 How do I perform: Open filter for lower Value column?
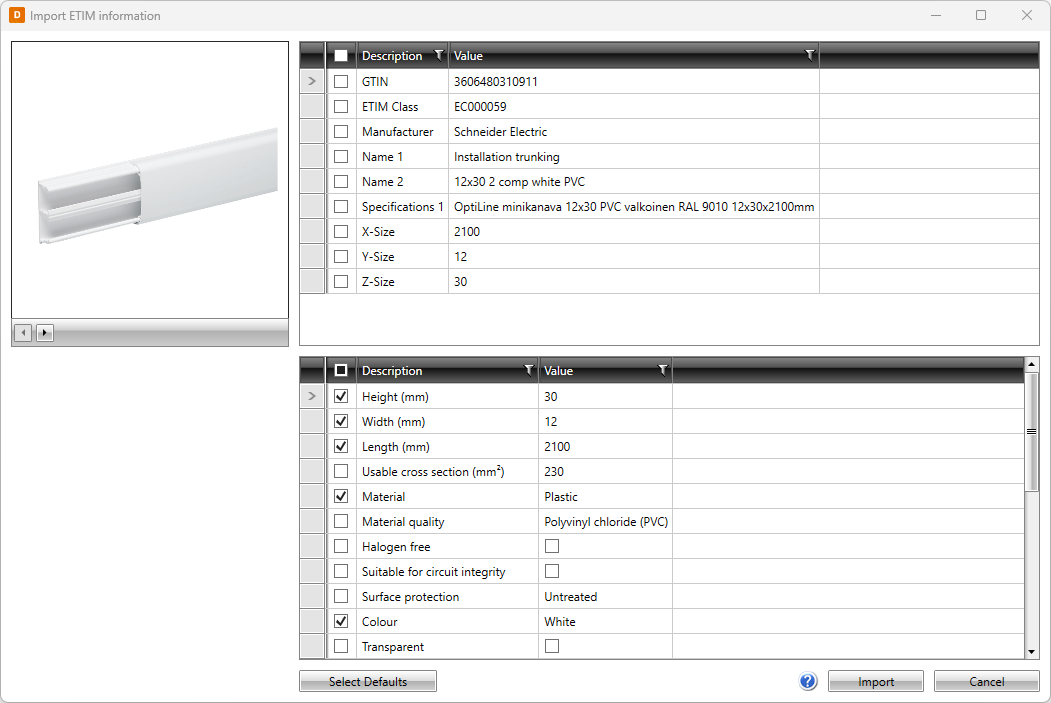pos(662,371)
